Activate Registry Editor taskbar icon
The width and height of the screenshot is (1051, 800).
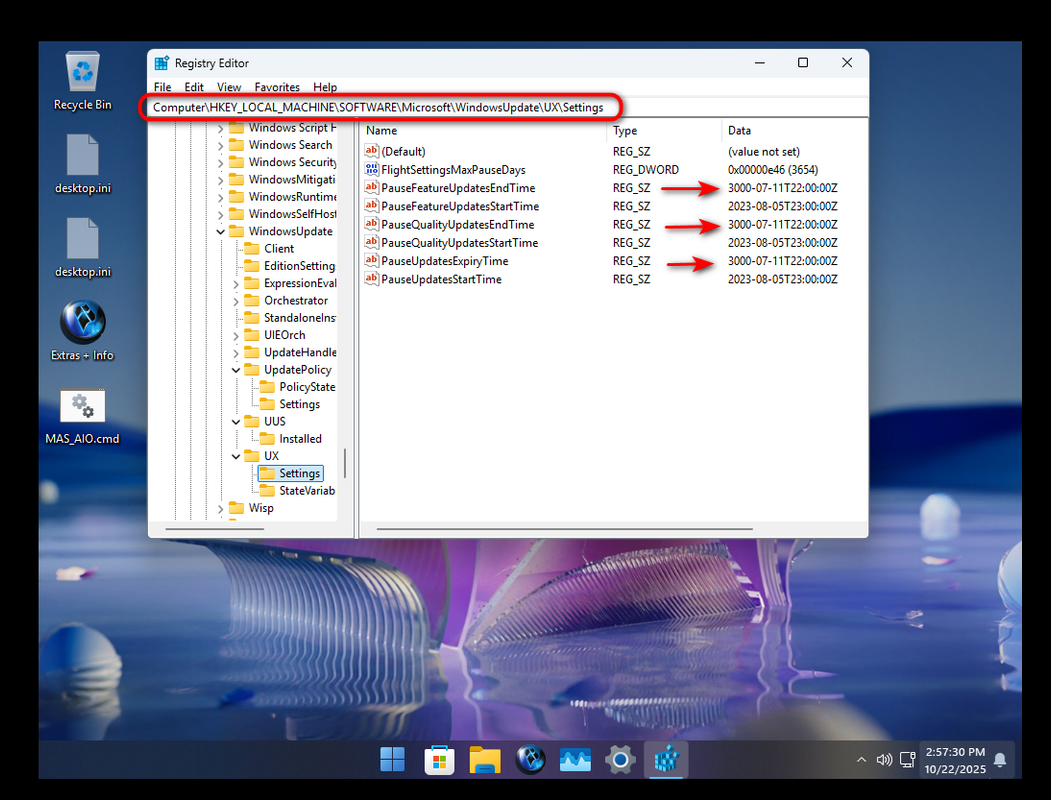[666, 760]
